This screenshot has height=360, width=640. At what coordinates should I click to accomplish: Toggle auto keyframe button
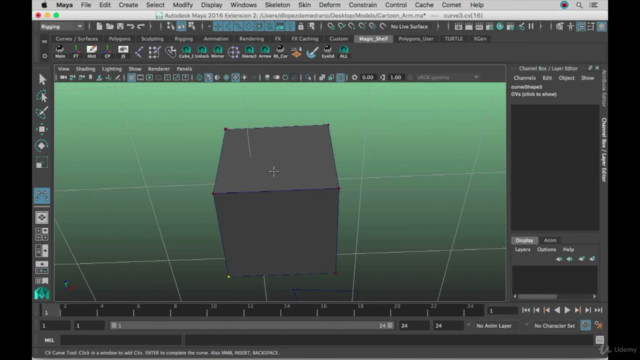click(585, 325)
